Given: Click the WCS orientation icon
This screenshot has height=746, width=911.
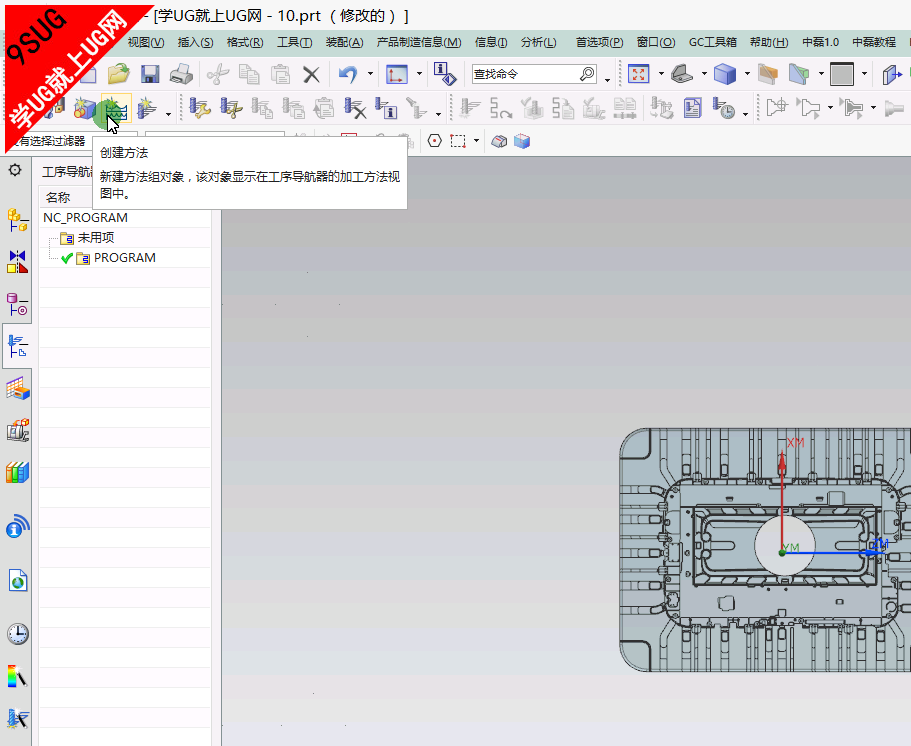Looking at the screenshot, I should click(x=397, y=74).
